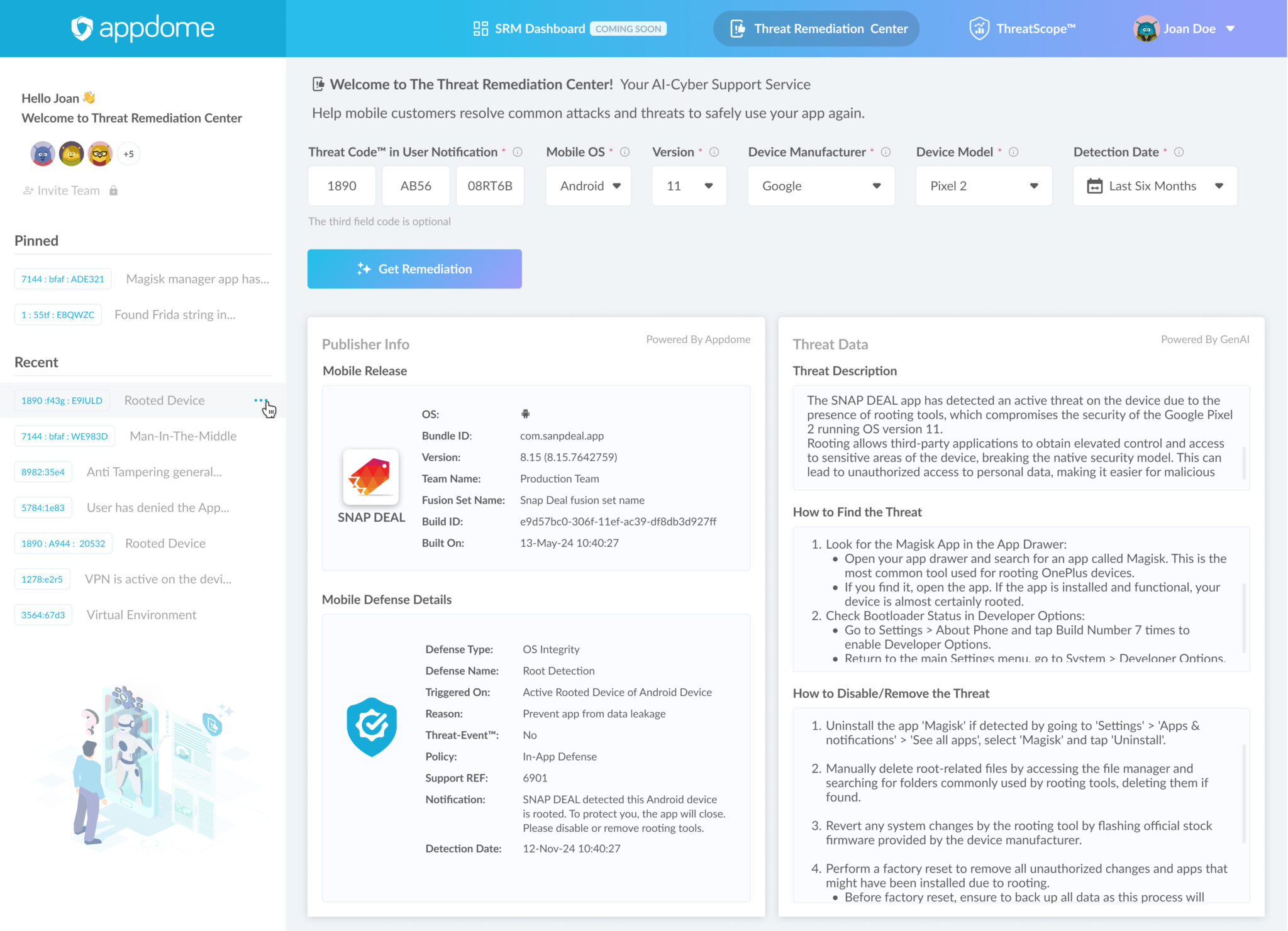Open the Mobile OS Android dropdown
Image resolution: width=1288 pixels, height=931 pixels.
tap(589, 186)
